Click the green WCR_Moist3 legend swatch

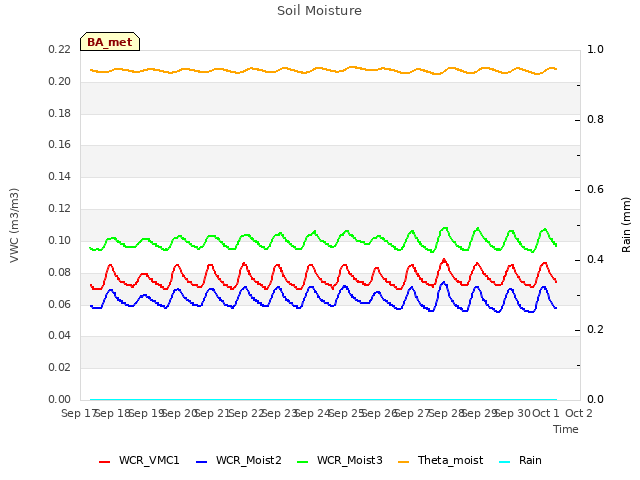click(302, 462)
